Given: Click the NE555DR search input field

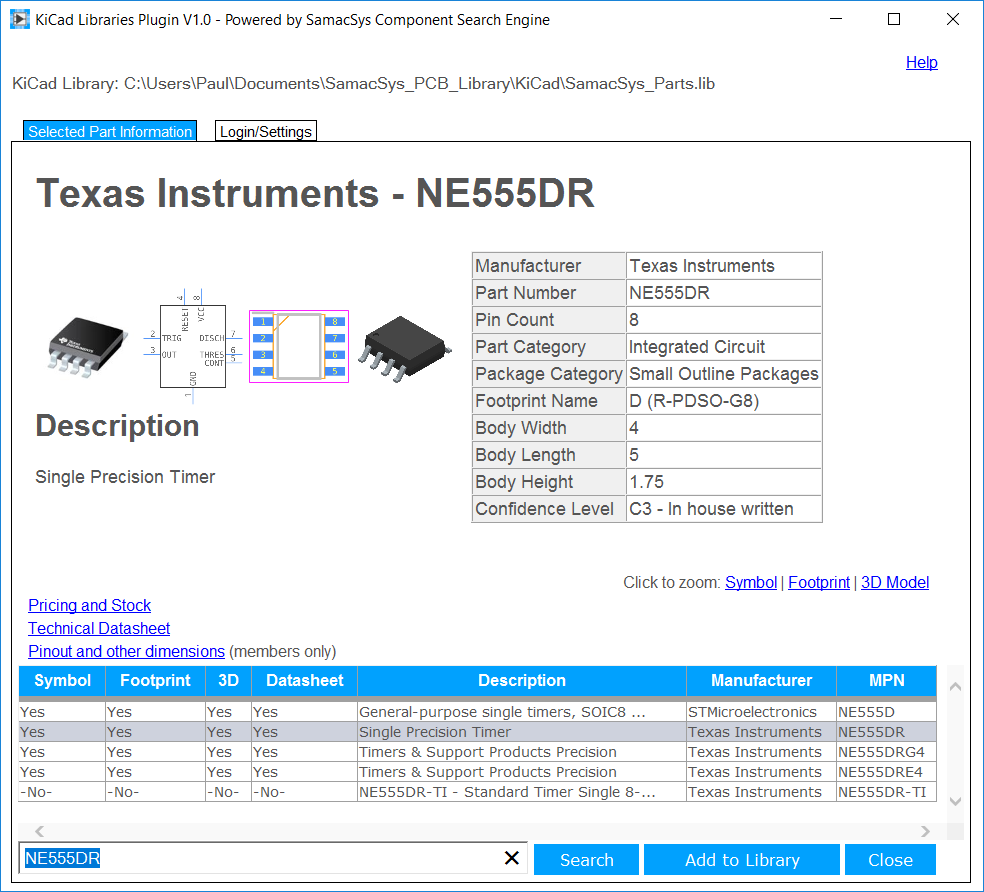Looking at the screenshot, I should pos(272,858).
